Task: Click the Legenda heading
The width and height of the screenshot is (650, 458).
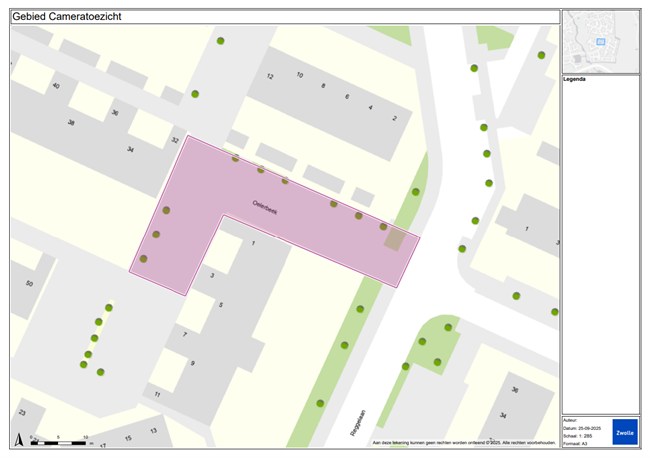Action: (x=575, y=78)
